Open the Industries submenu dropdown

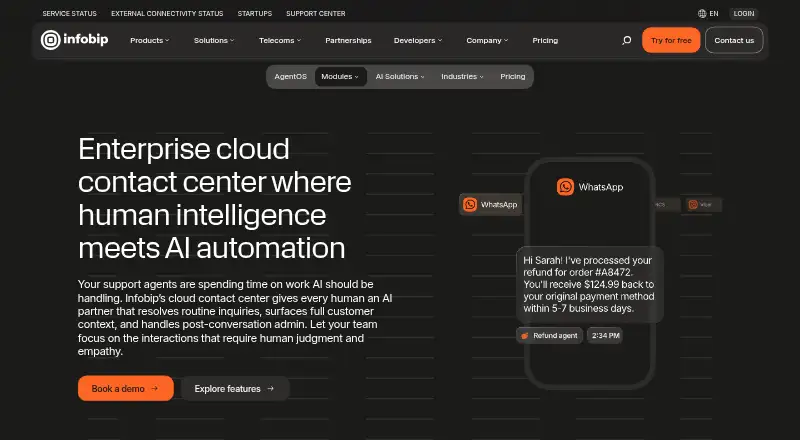coord(462,77)
